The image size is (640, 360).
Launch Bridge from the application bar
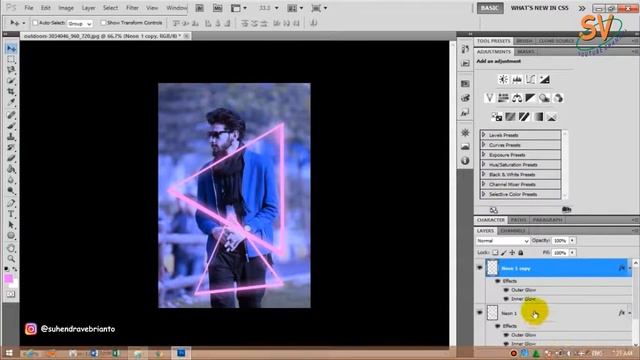tap(200, 8)
